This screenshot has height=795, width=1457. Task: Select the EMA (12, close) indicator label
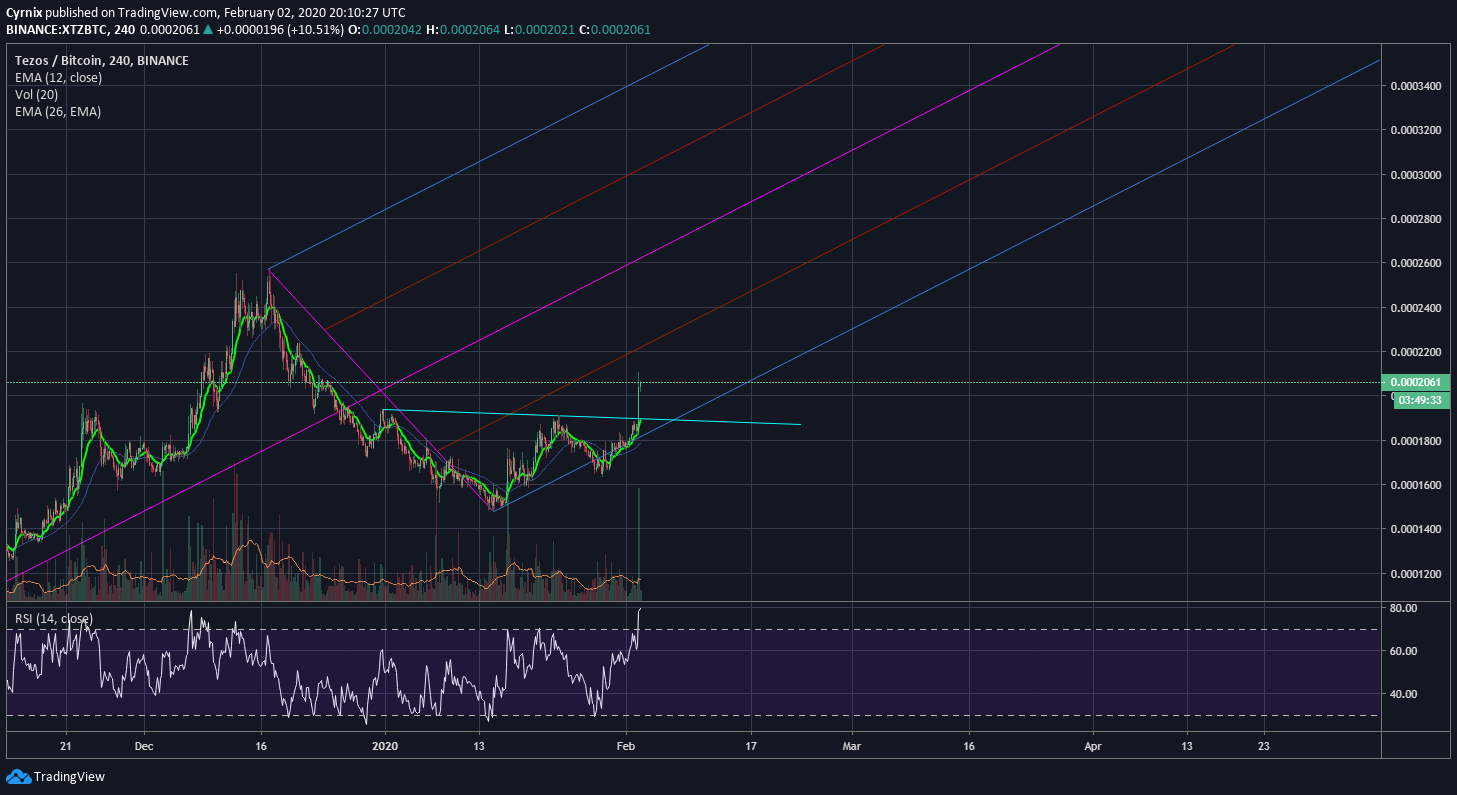pyautogui.click(x=56, y=77)
